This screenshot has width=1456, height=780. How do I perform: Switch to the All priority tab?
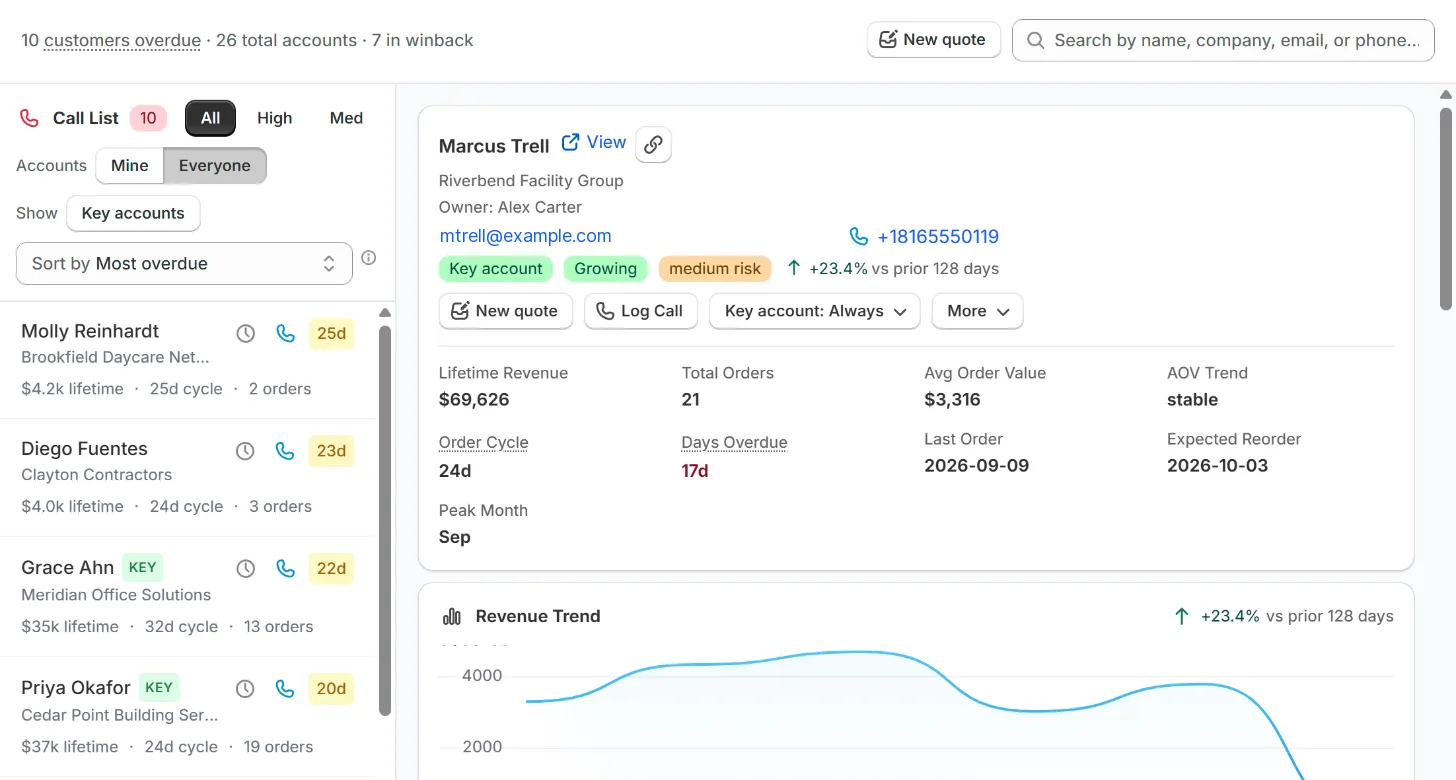(210, 118)
